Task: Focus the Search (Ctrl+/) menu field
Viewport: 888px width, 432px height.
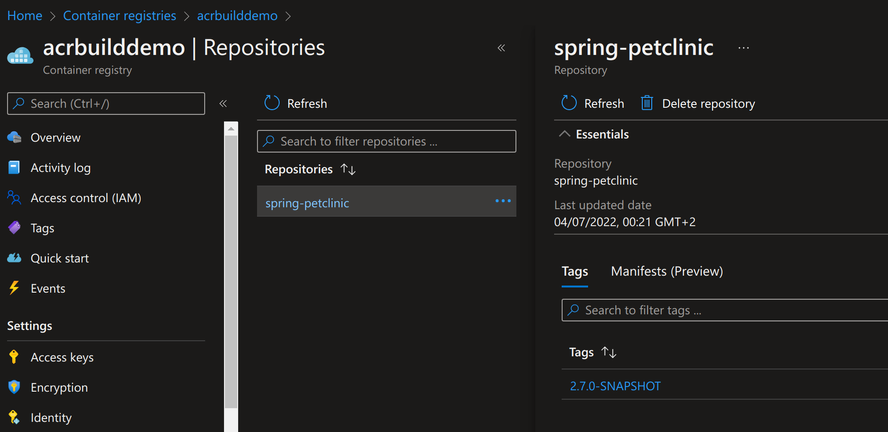Action: pyautogui.click(x=106, y=104)
